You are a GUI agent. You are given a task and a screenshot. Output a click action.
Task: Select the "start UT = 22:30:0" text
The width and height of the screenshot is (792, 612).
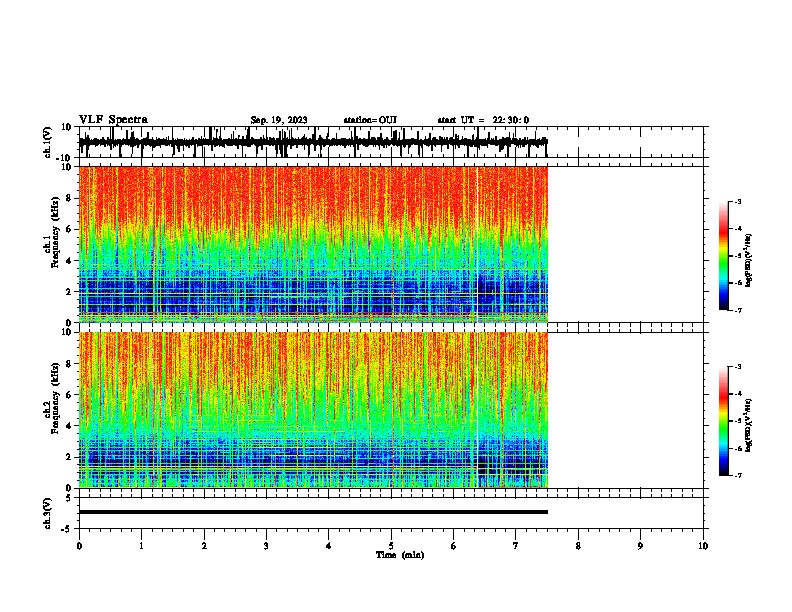[483, 120]
